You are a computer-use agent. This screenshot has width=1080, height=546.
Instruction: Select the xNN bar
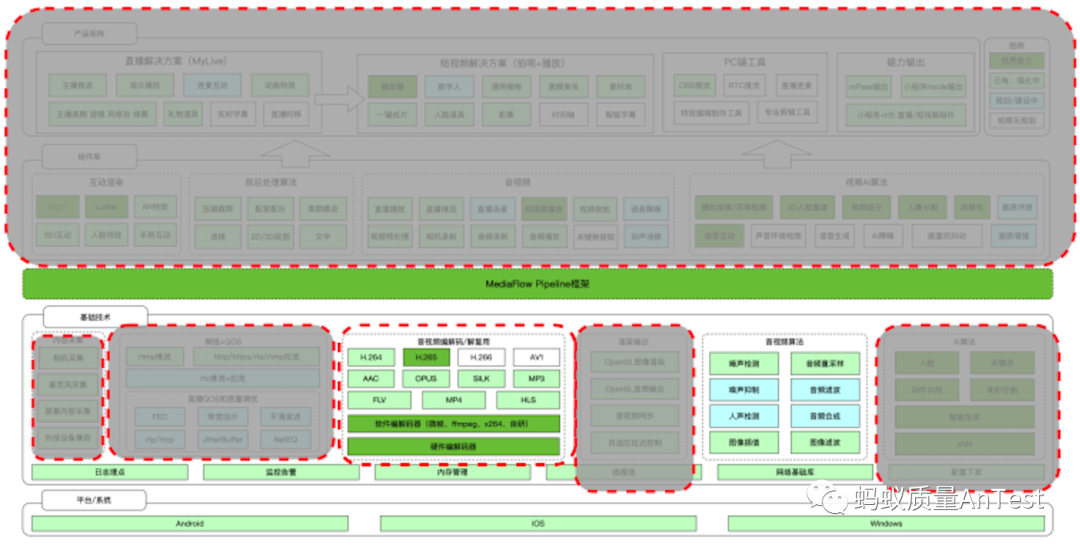tap(964, 444)
